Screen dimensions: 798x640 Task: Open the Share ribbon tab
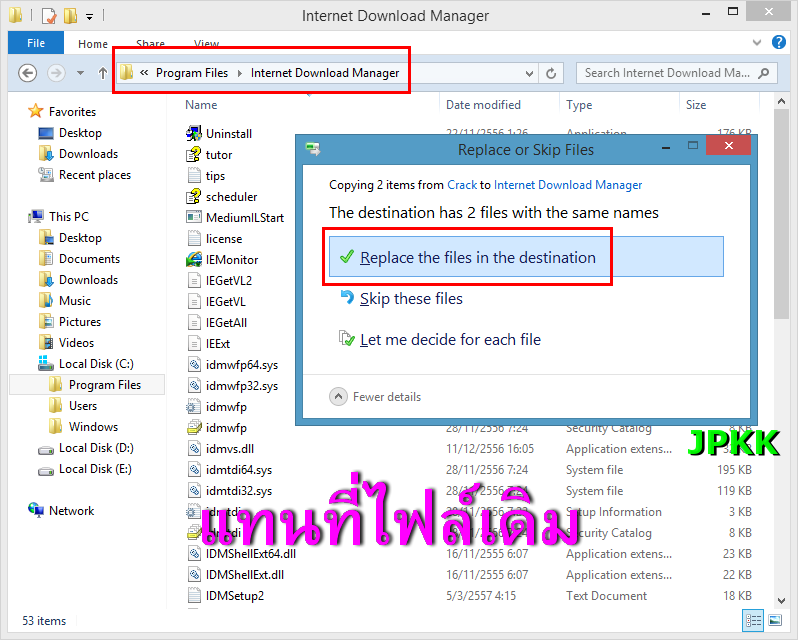tap(150, 44)
